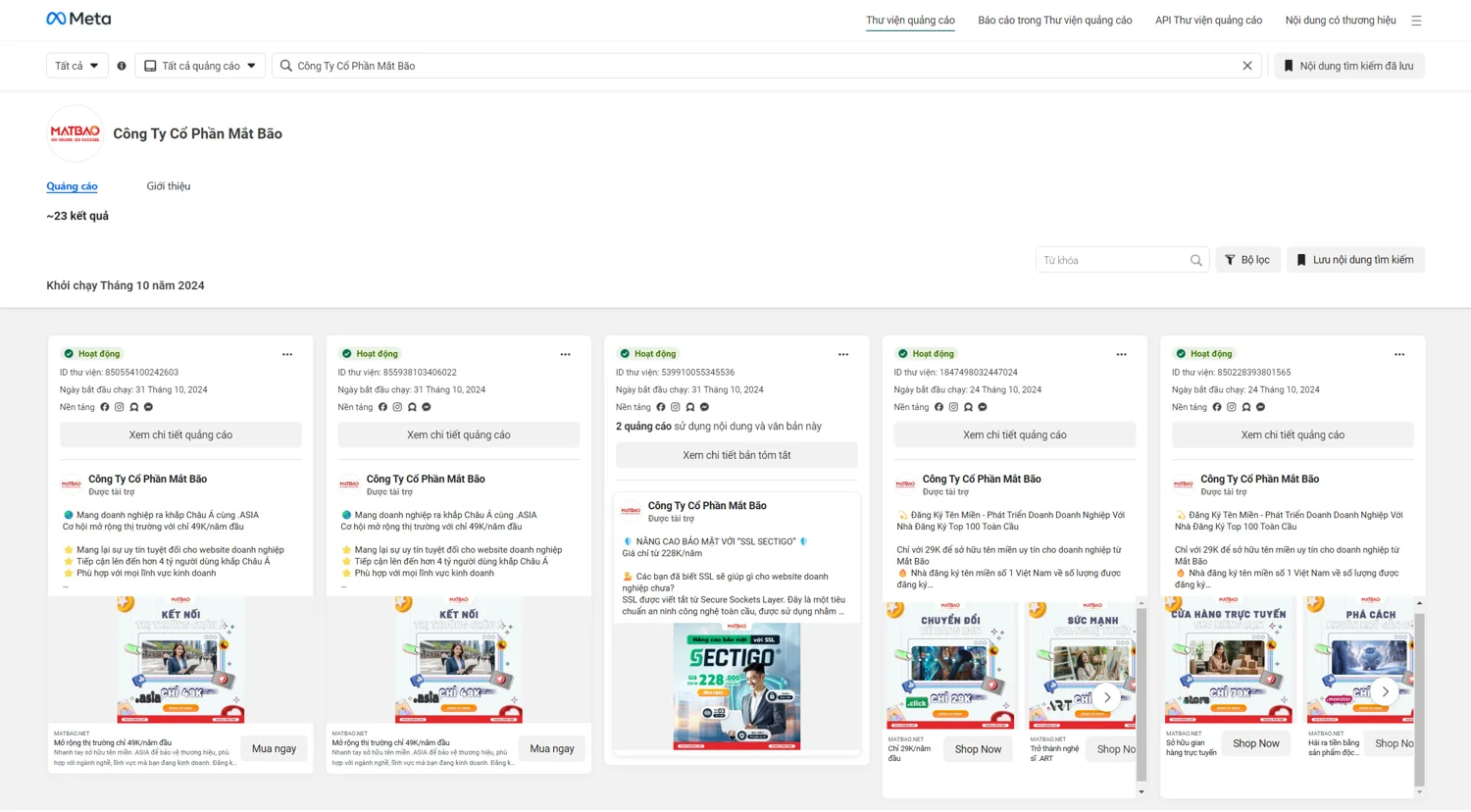
Task: Click Facebook platform icon on ad 850554100242603
Action: pos(105,407)
